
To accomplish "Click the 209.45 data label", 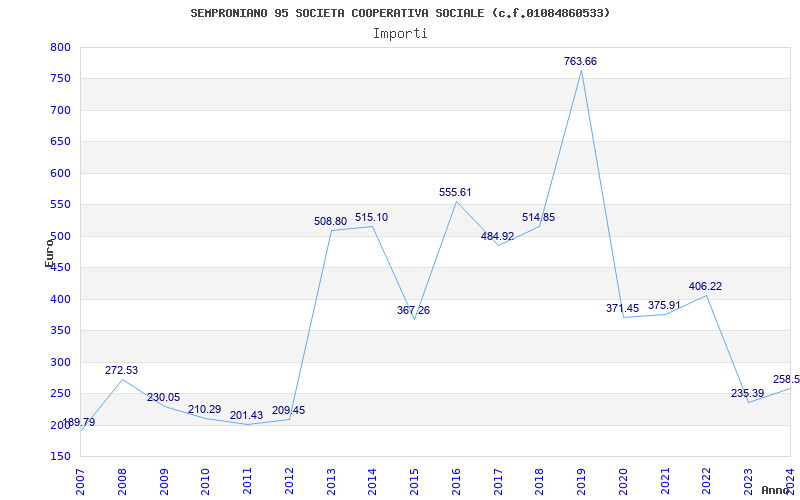I will pyautogui.click(x=288, y=410).
